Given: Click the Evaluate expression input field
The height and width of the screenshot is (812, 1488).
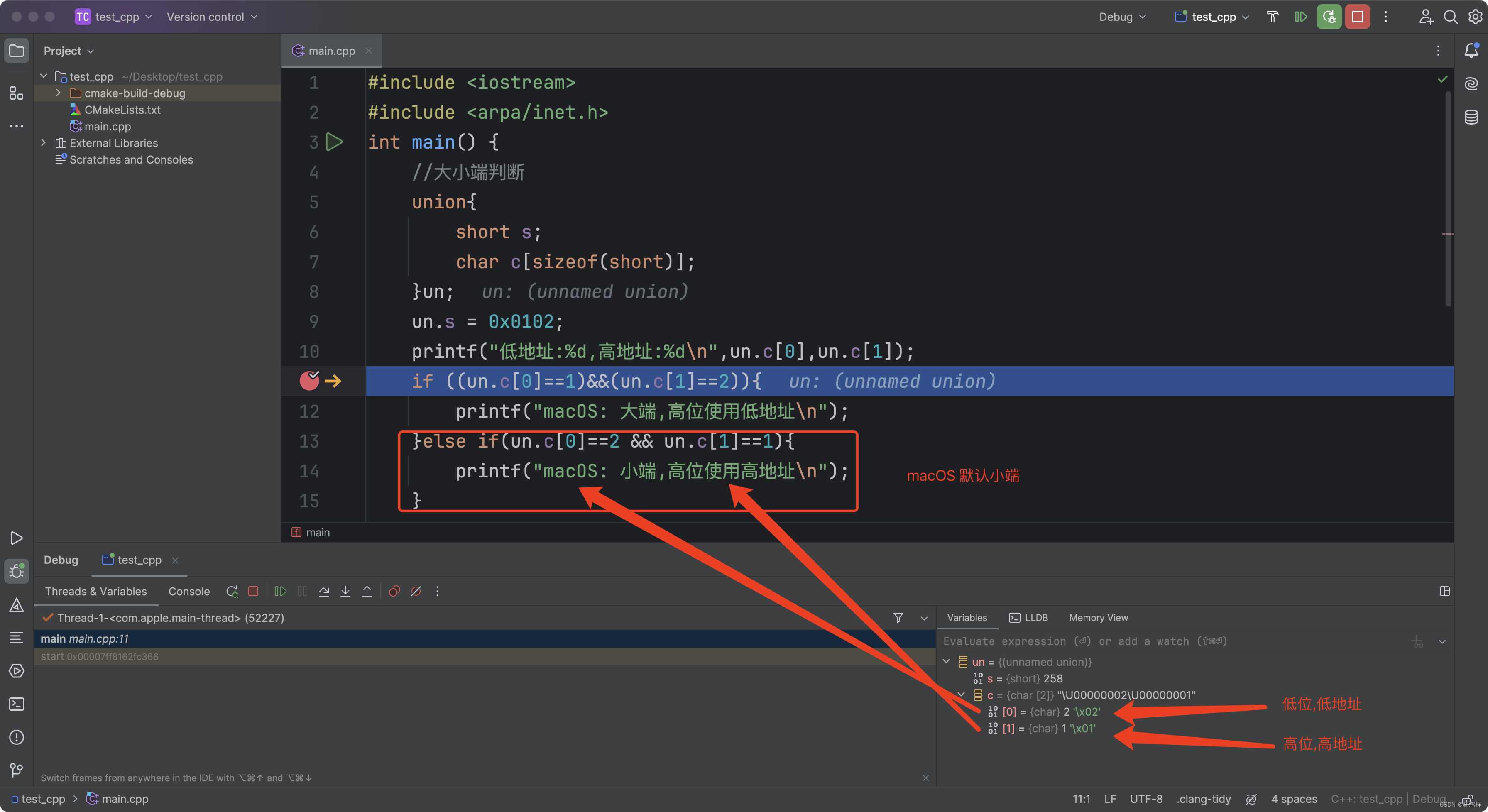Looking at the screenshot, I should pos(1172,642).
